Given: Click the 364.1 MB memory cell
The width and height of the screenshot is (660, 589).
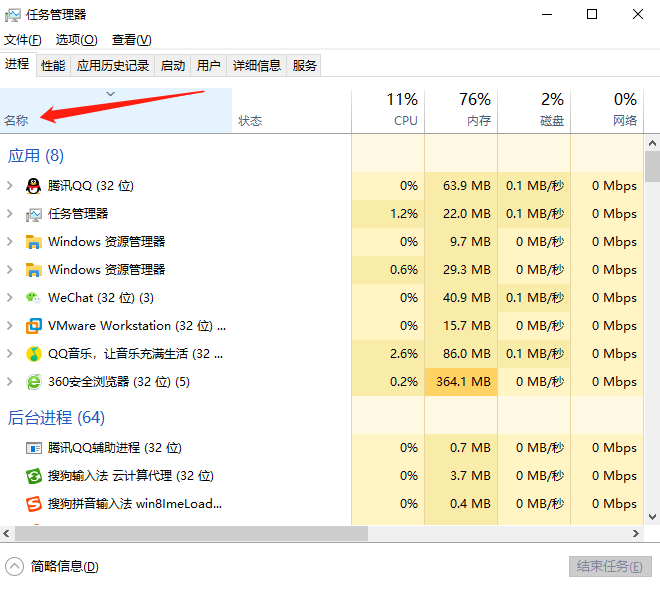Looking at the screenshot, I should (x=461, y=382).
